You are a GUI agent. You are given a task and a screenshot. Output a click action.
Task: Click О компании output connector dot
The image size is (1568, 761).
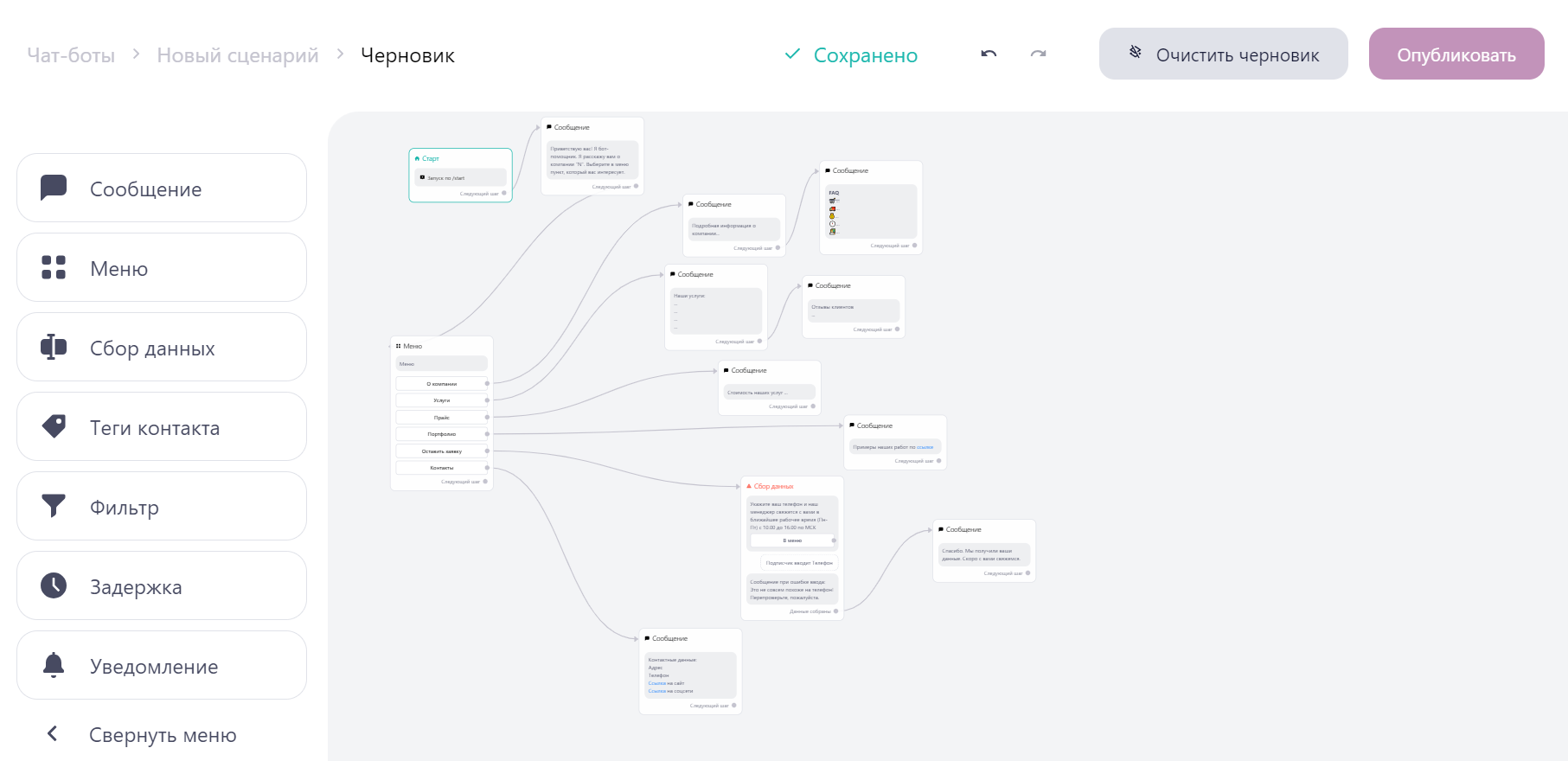(487, 383)
